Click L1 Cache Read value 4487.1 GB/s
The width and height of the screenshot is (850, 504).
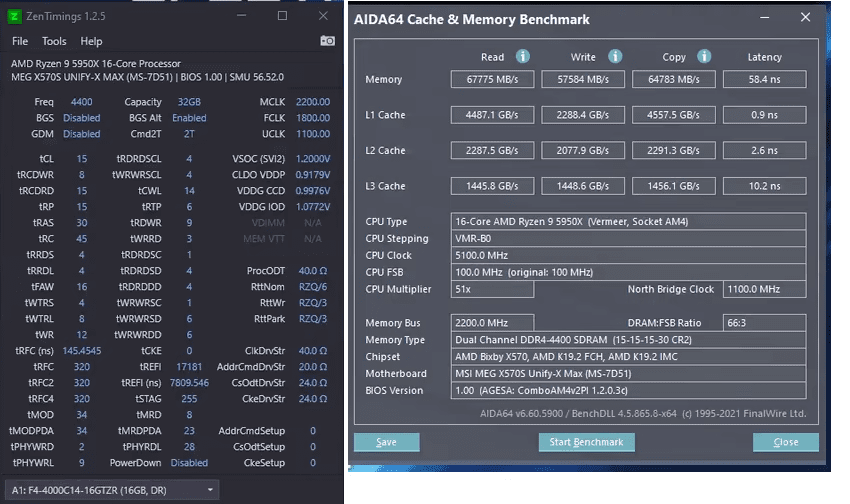coord(492,115)
